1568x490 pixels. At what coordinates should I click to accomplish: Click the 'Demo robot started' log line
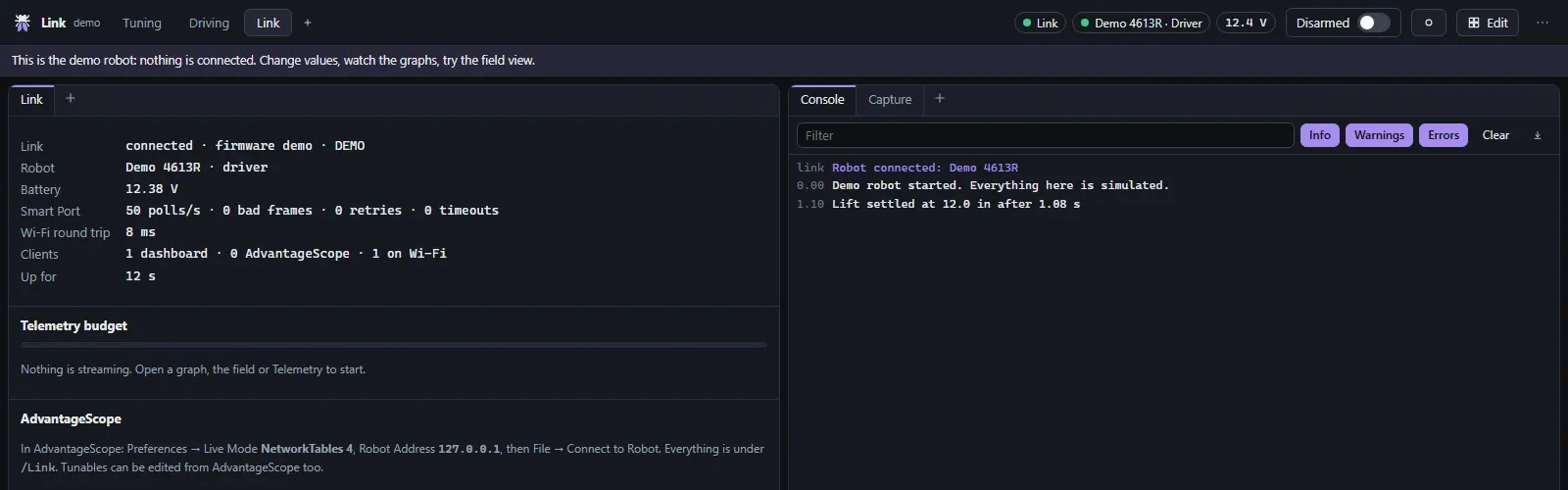(1001, 185)
